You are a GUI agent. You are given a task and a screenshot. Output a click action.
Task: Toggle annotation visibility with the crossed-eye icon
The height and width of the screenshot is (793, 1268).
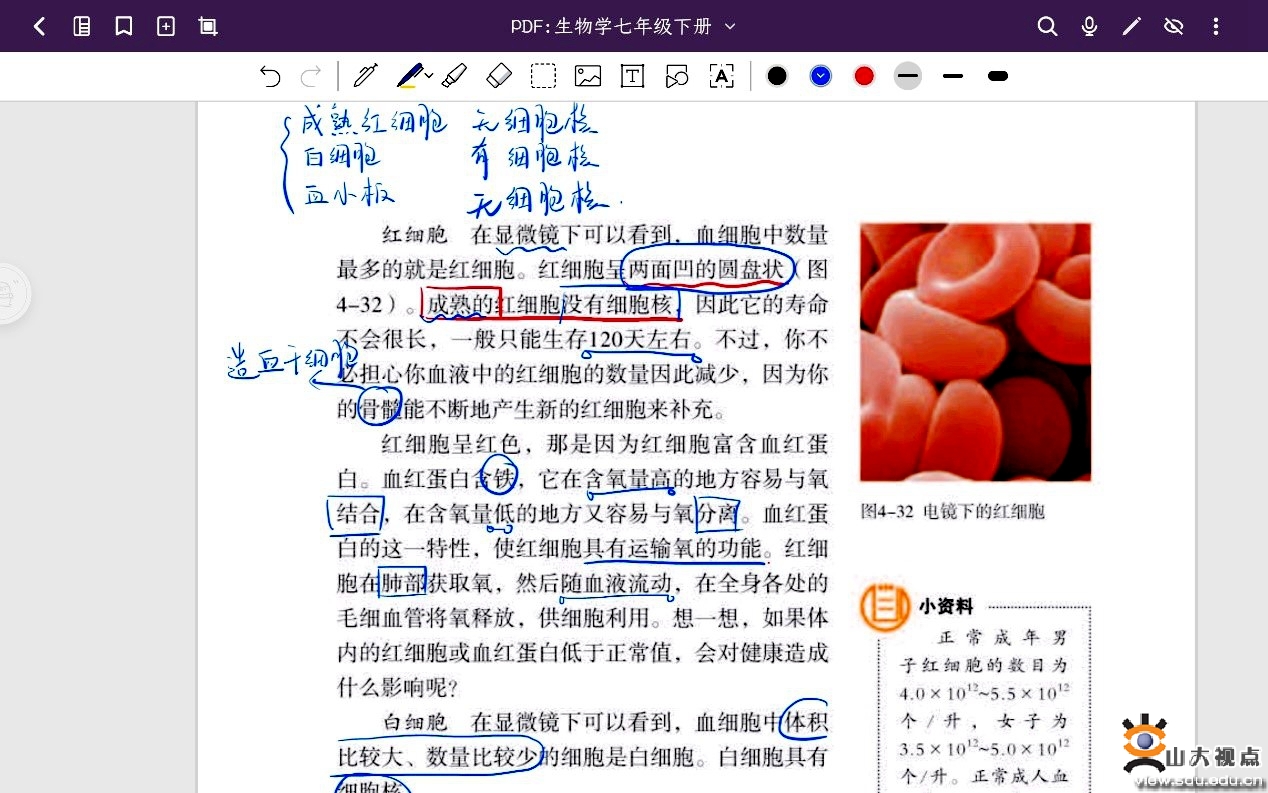pyautogui.click(x=1174, y=26)
